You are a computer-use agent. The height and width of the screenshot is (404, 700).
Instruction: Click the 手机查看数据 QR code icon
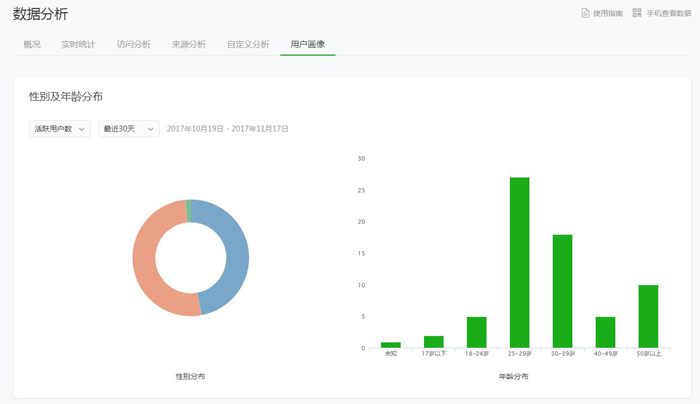coord(637,13)
